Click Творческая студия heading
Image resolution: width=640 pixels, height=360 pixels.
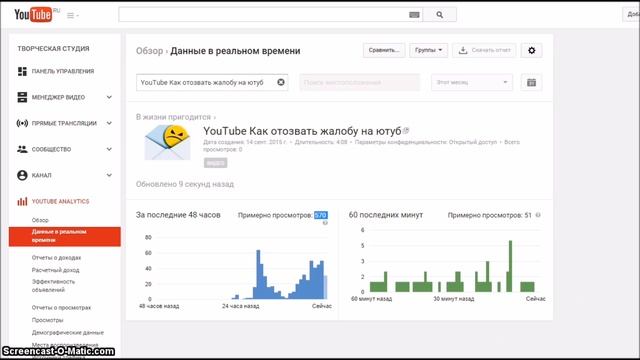53,49
